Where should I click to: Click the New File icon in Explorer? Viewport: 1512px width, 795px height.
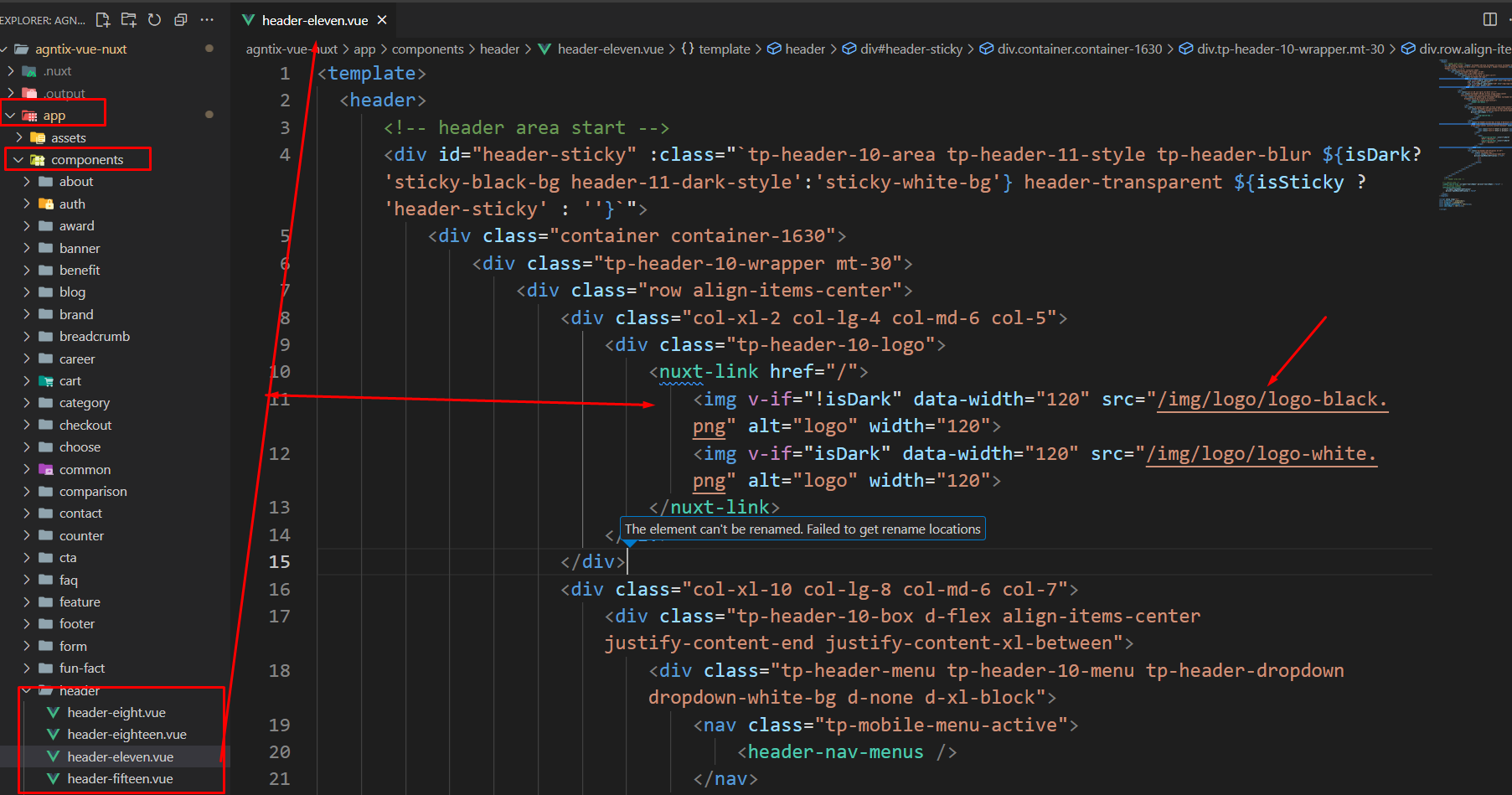click(x=103, y=19)
